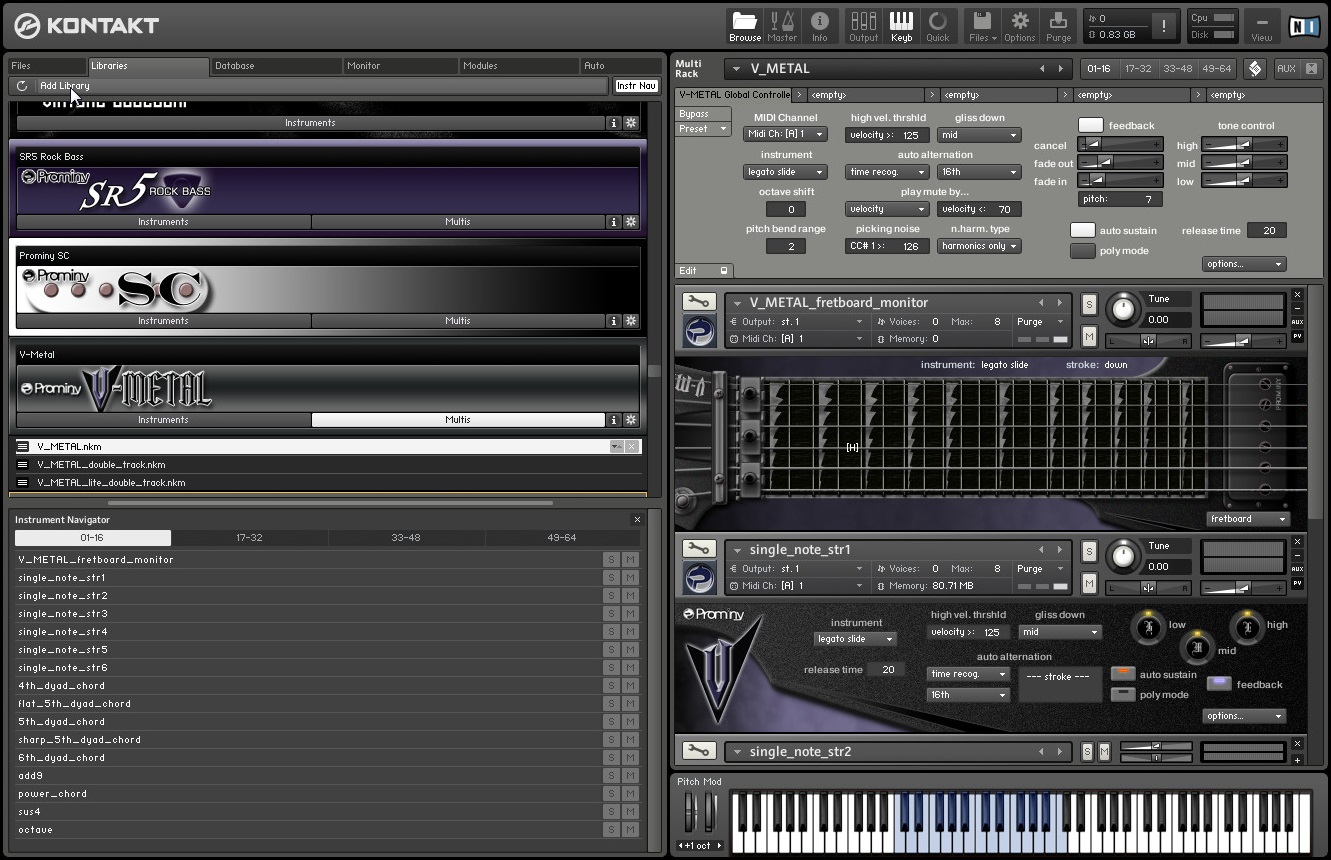This screenshot has height=860, width=1331.
Task: Enable auto sustain in Global Controller
Action: 1083,231
